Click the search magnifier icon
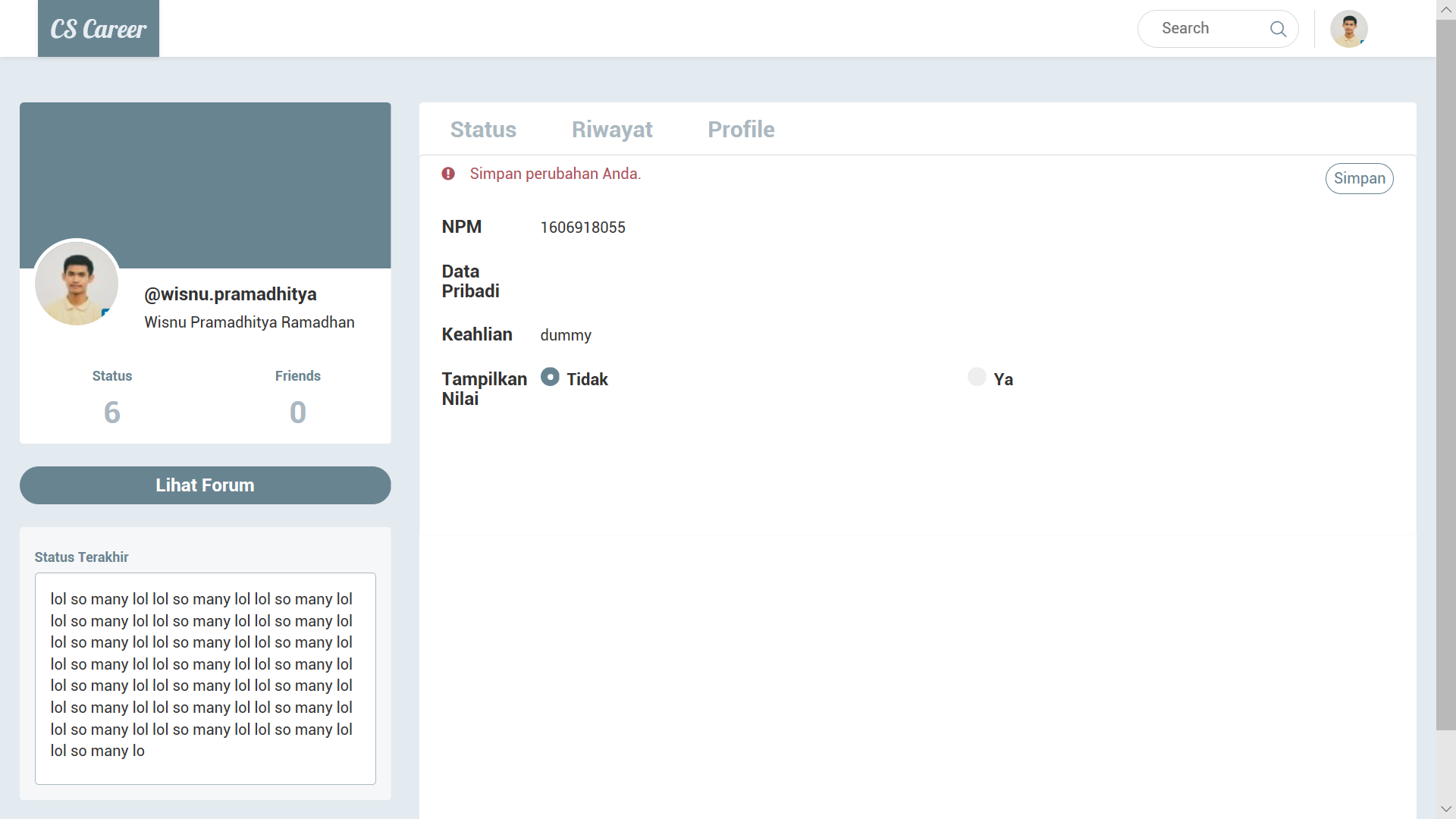Viewport: 1456px width, 819px height. pos(1278,29)
